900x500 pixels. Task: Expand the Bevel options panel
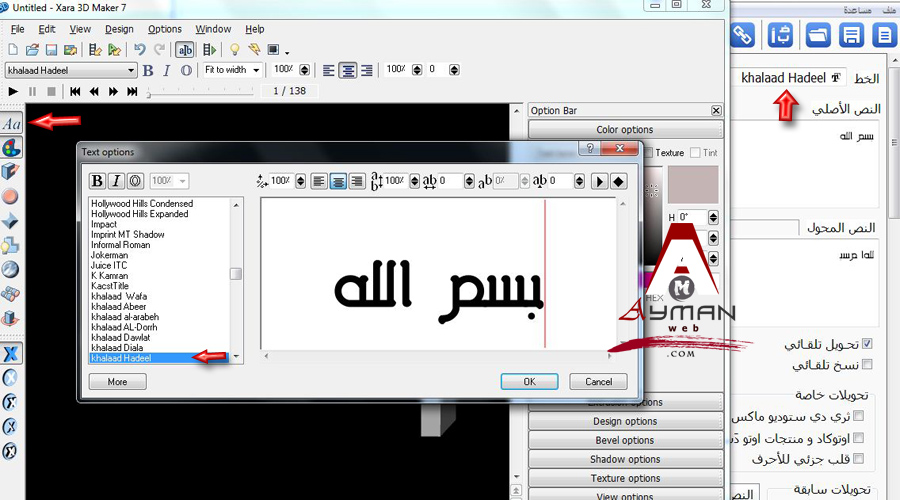[624, 440]
